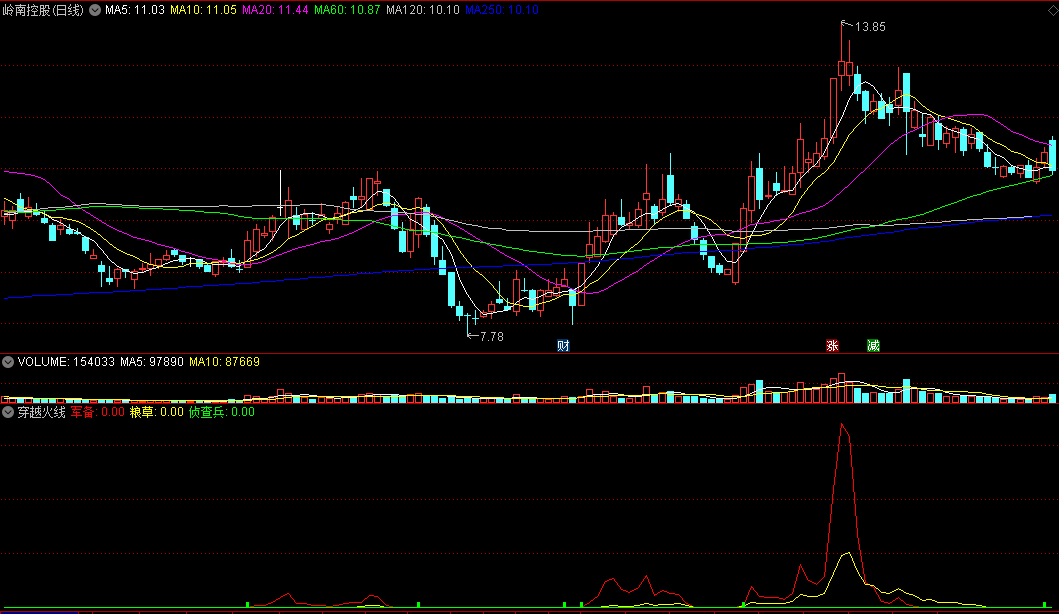Open dropdown arrow beside 岭南控股(日线) title

pyautogui.click(x=95, y=10)
